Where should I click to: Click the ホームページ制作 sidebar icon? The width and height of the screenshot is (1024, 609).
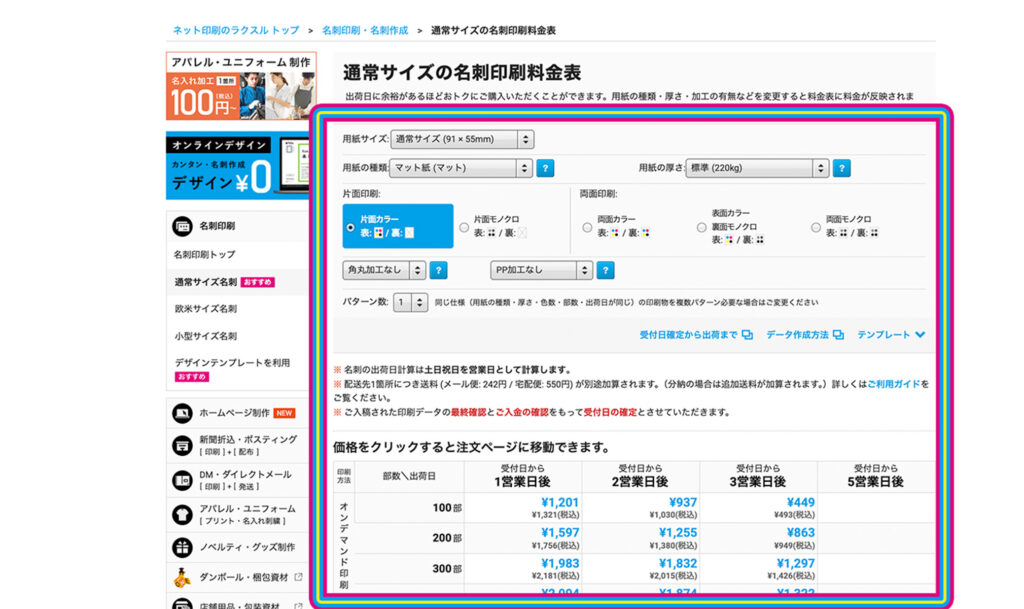coord(182,413)
